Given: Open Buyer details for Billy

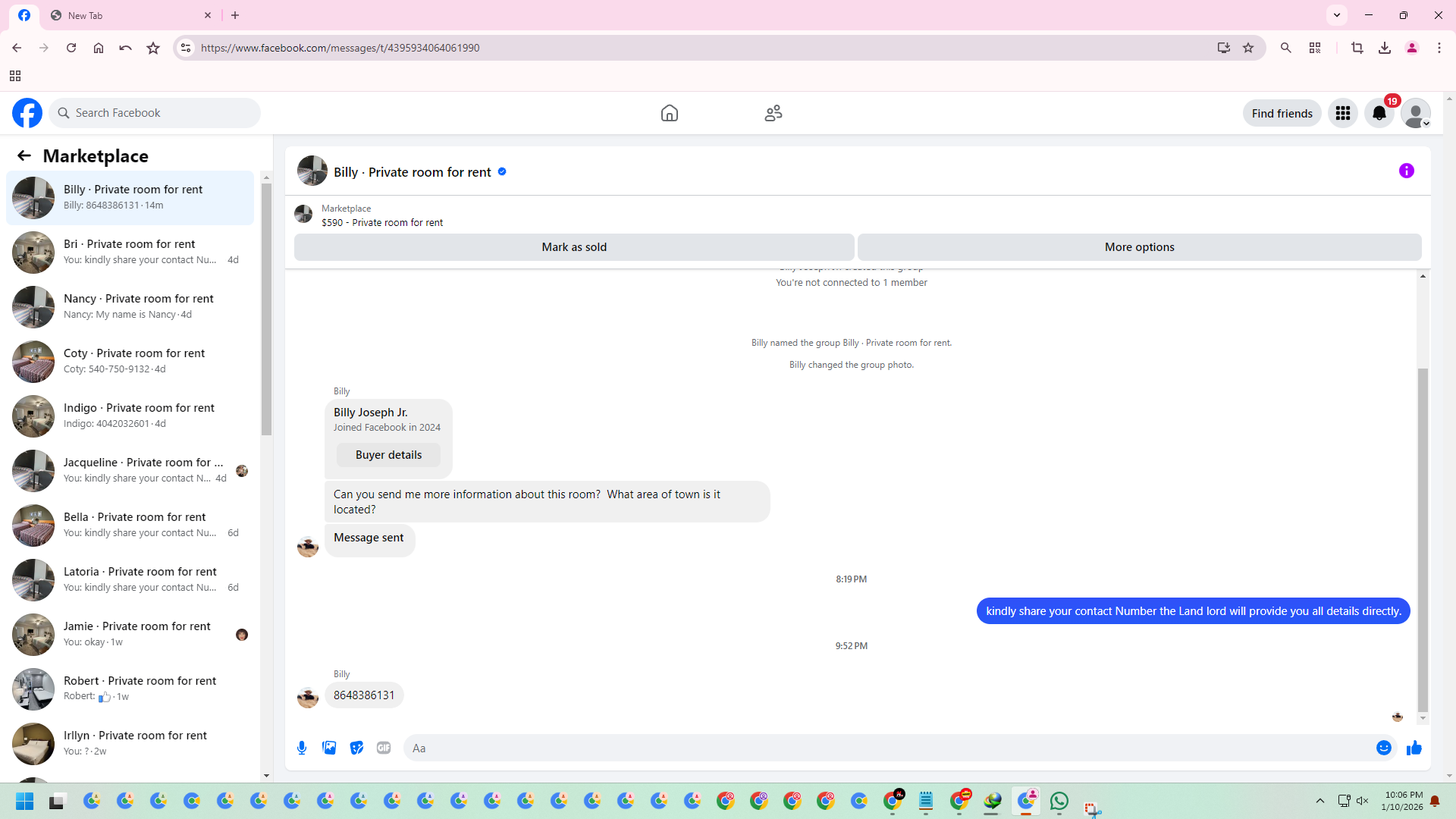Looking at the screenshot, I should [388, 455].
